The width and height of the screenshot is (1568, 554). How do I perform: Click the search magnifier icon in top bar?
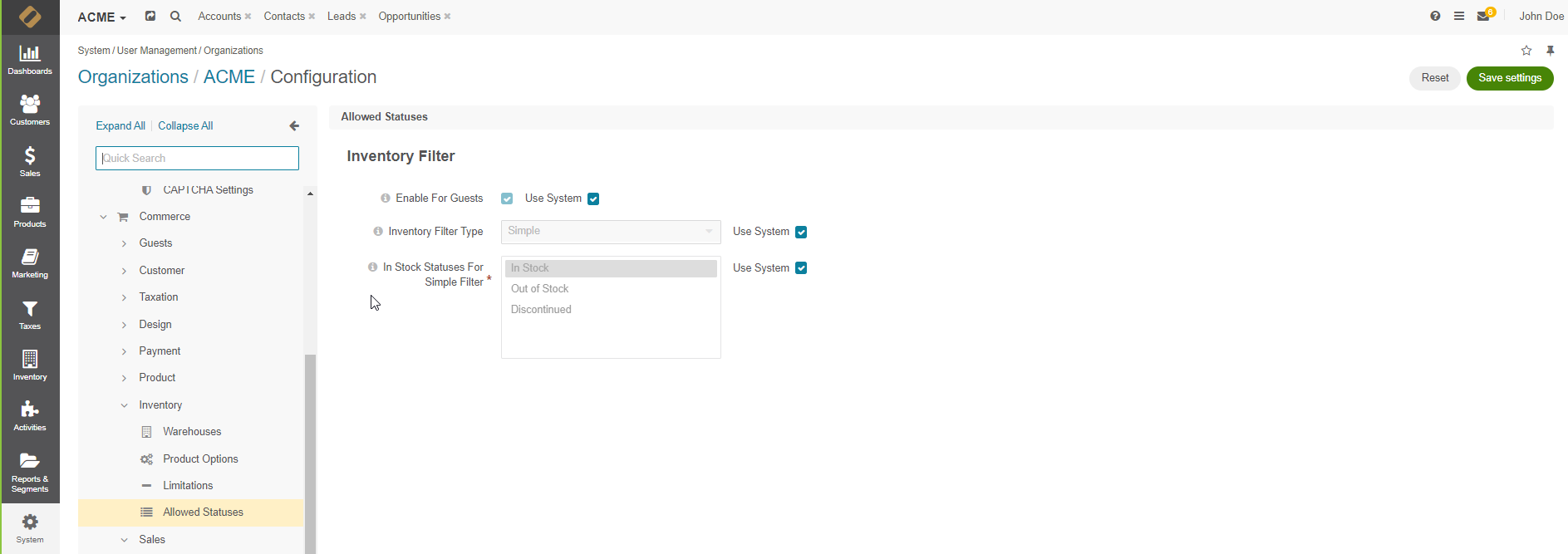click(175, 17)
